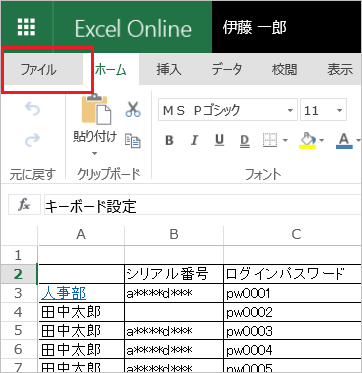
Task: Open the borders dropdown arrow
Action: (285, 140)
